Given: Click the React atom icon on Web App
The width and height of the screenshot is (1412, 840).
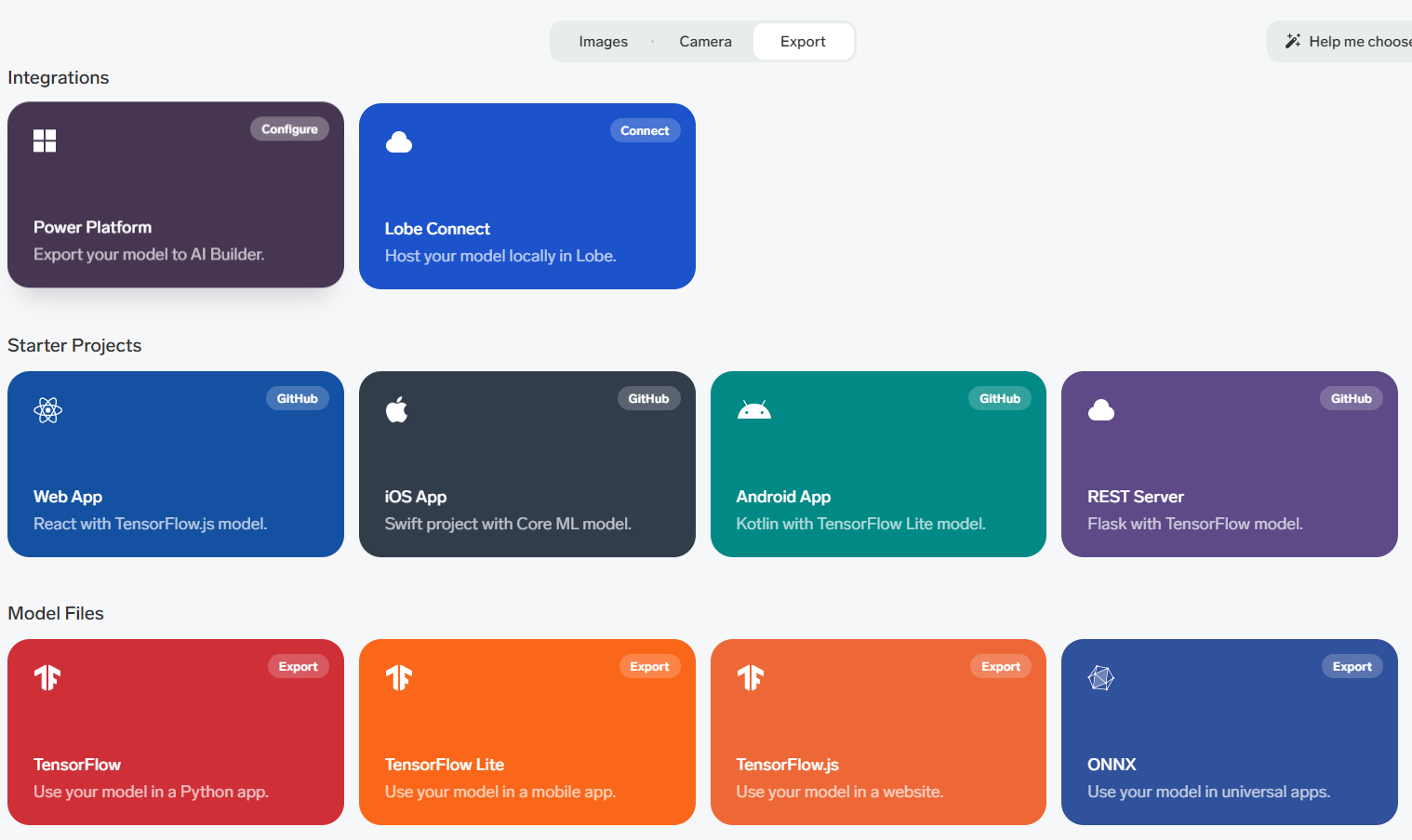Looking at the screenshot, I should pos(47,410).
